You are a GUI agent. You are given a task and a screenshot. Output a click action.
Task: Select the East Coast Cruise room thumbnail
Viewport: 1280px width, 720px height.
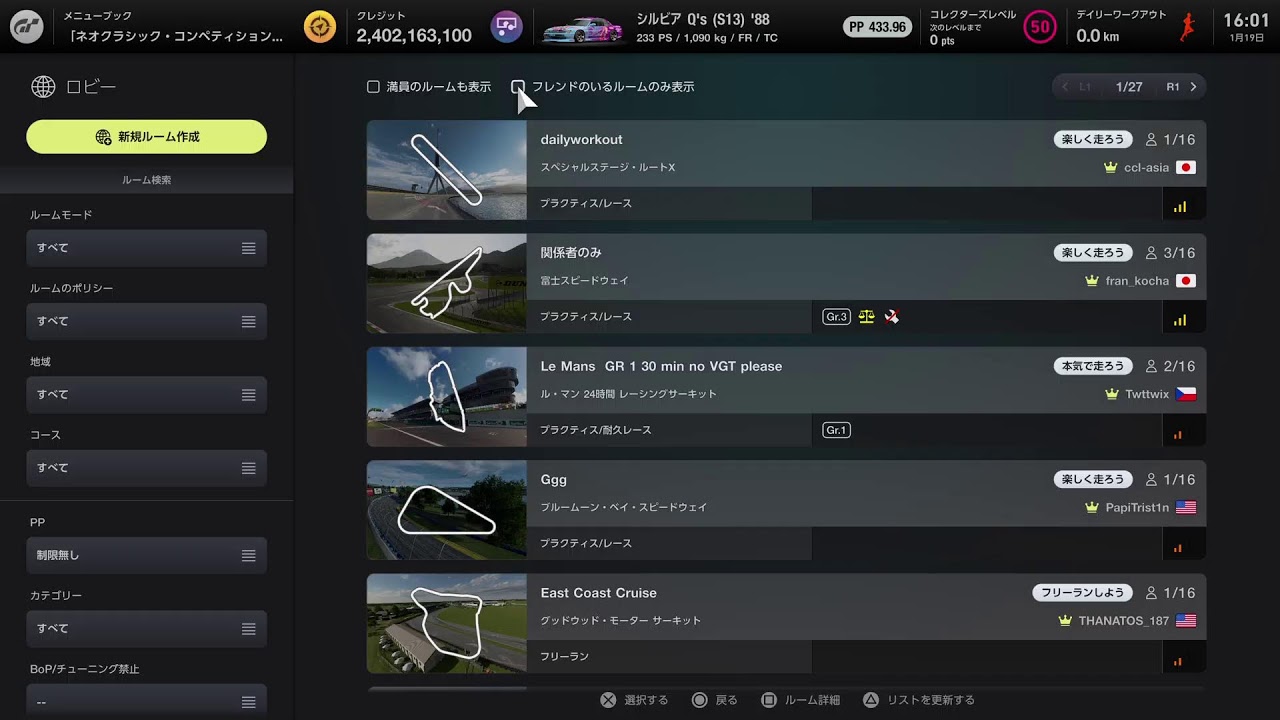(x=446, y=623)
